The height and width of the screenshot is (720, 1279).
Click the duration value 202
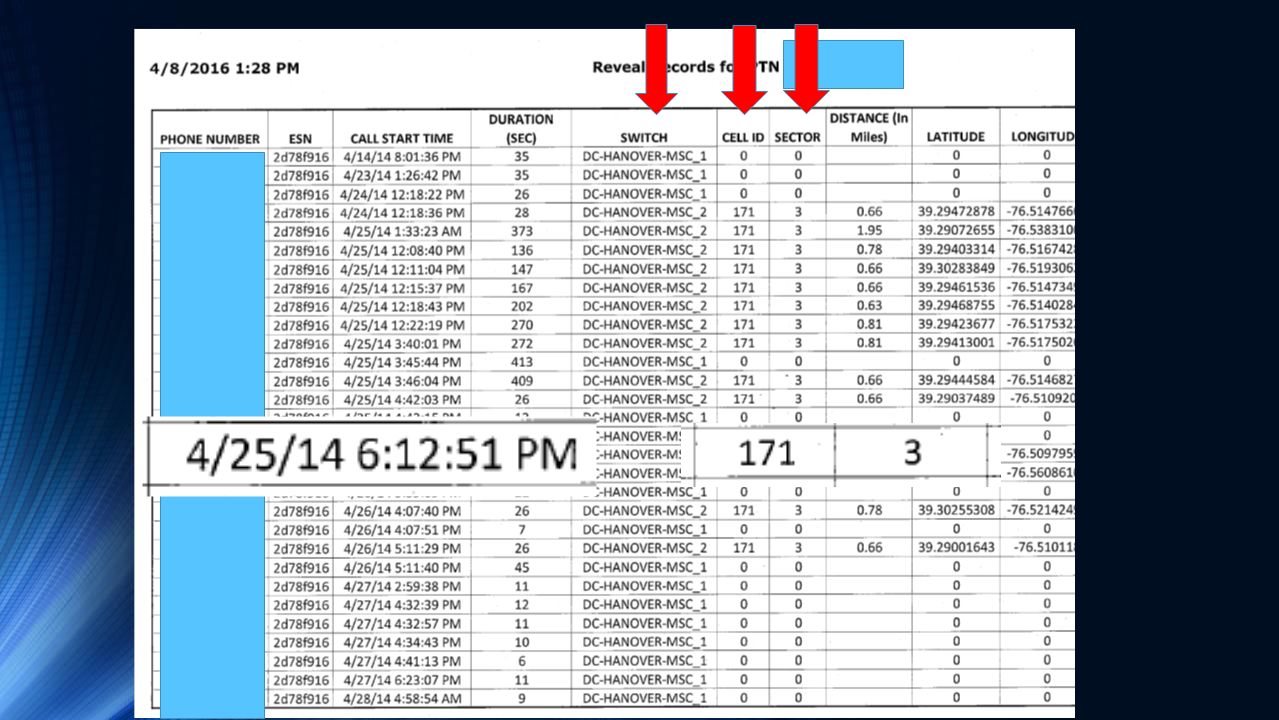[521, 306]
